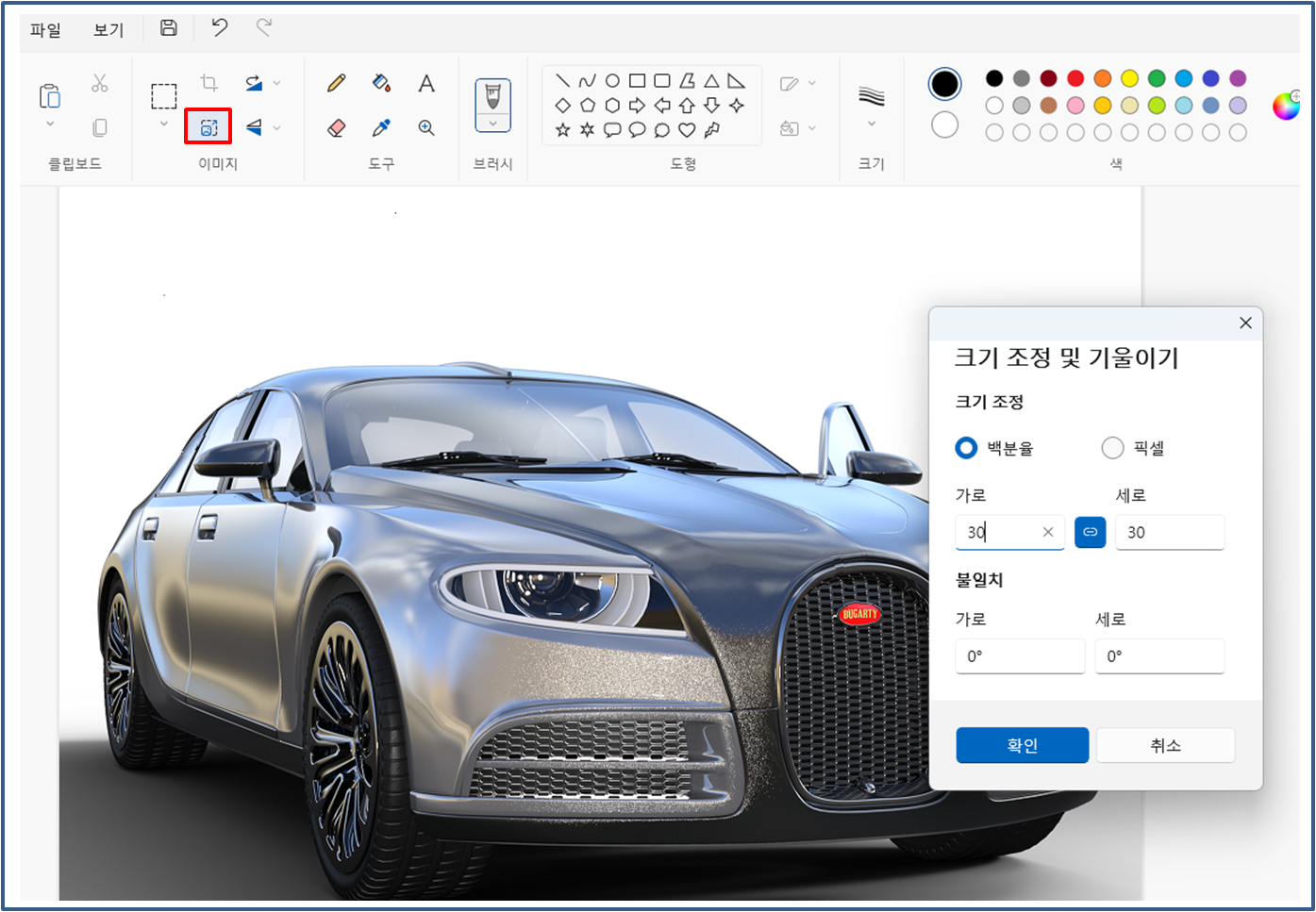Select the right arrow shape
Screen dimensions: 1316x912
tap(637, 106)
